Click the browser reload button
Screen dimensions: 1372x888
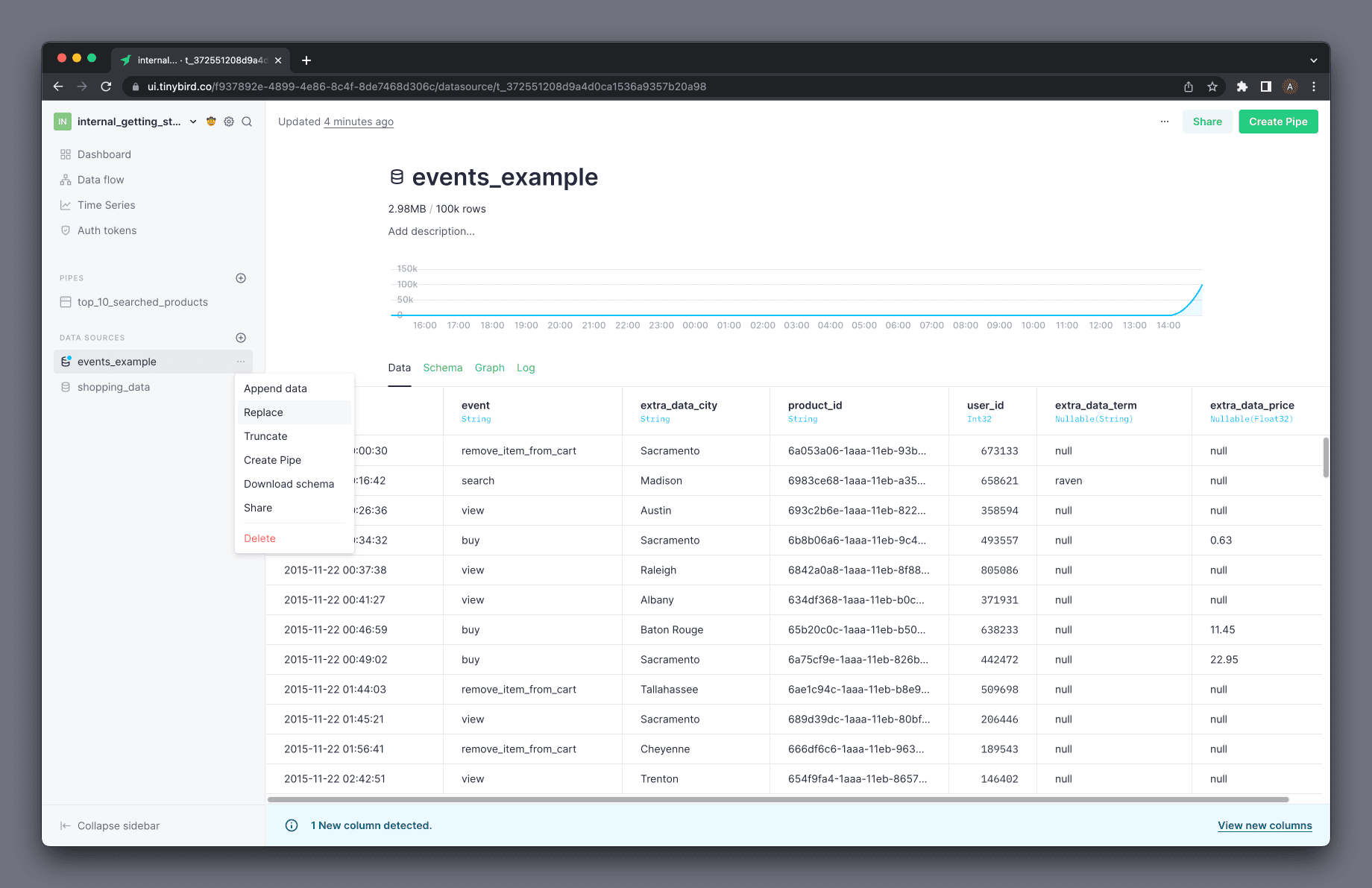point(106,86)
